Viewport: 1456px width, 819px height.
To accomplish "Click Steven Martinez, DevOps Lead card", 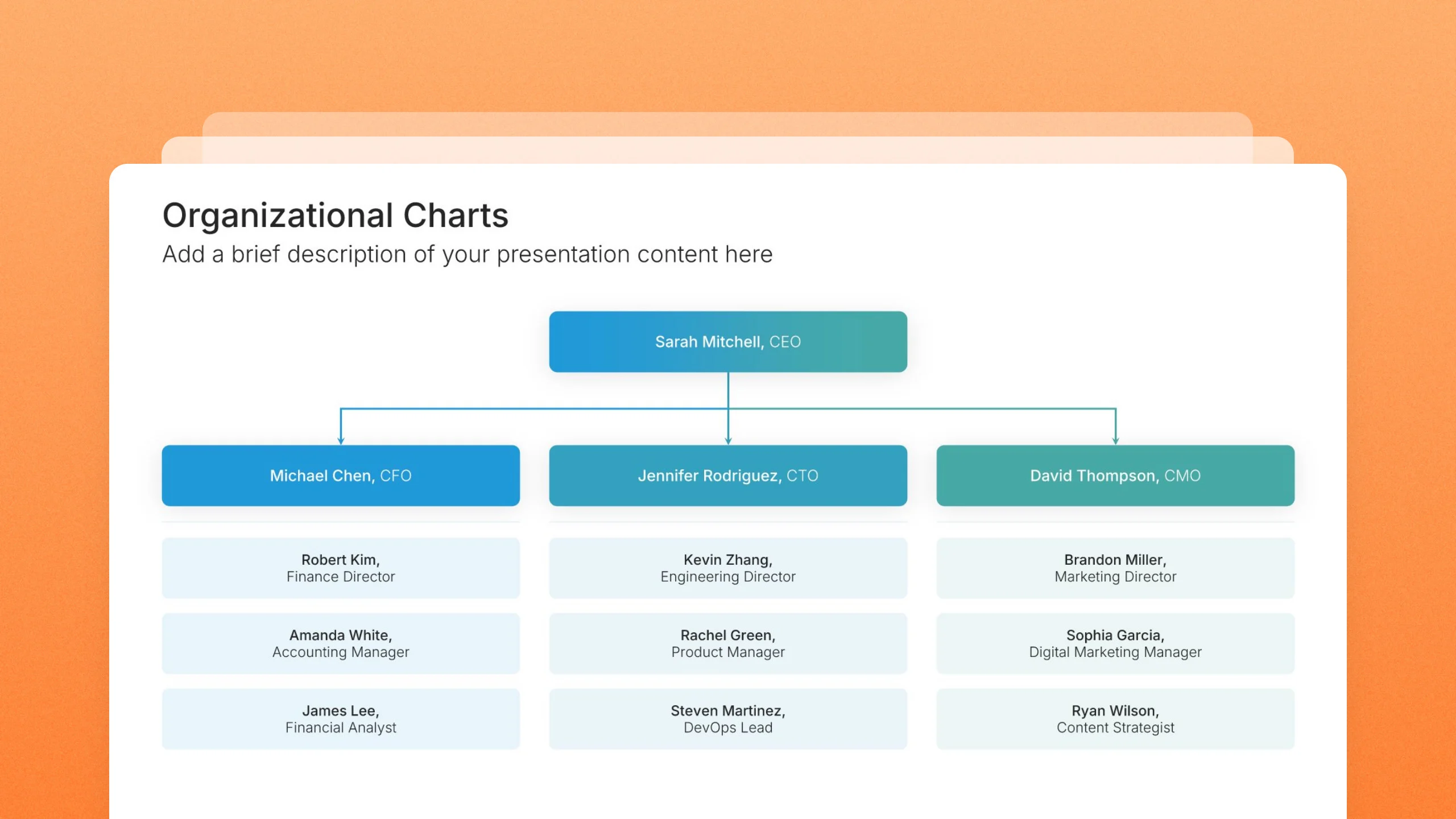I will click(728, 719).
